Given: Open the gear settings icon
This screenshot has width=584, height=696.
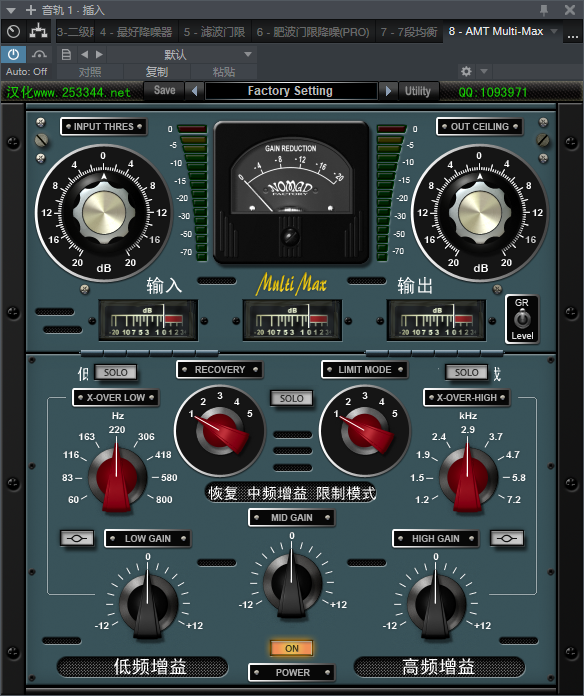Looking at the screenshot, I should point(466,71).
